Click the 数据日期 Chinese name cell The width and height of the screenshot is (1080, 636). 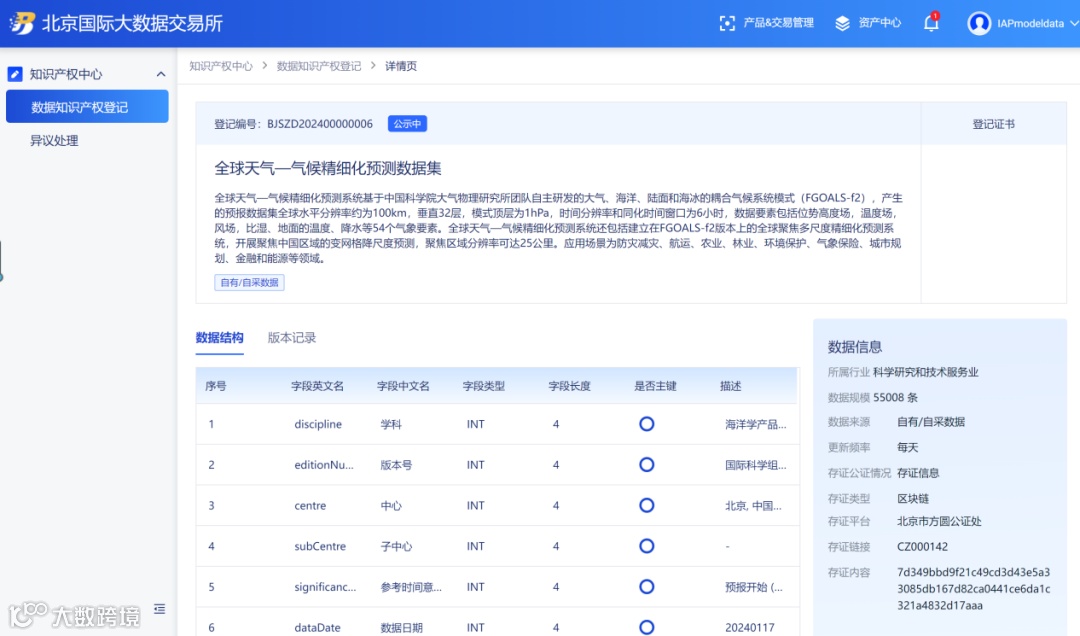[402, 628]
